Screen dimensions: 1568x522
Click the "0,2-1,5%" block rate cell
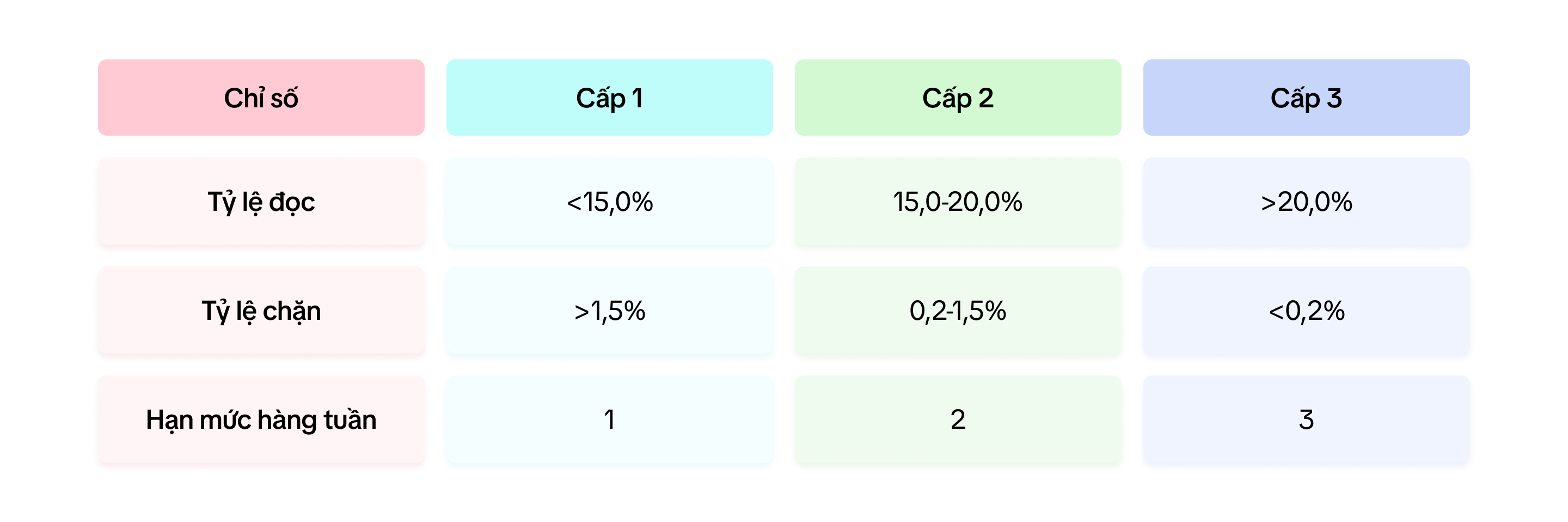pyautogui.click(x=958, y=311)
